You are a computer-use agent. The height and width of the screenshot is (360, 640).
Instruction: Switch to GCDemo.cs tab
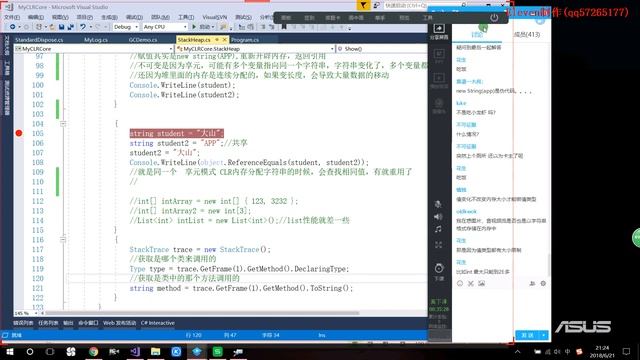pyautogui.click(x=143, y=40)
